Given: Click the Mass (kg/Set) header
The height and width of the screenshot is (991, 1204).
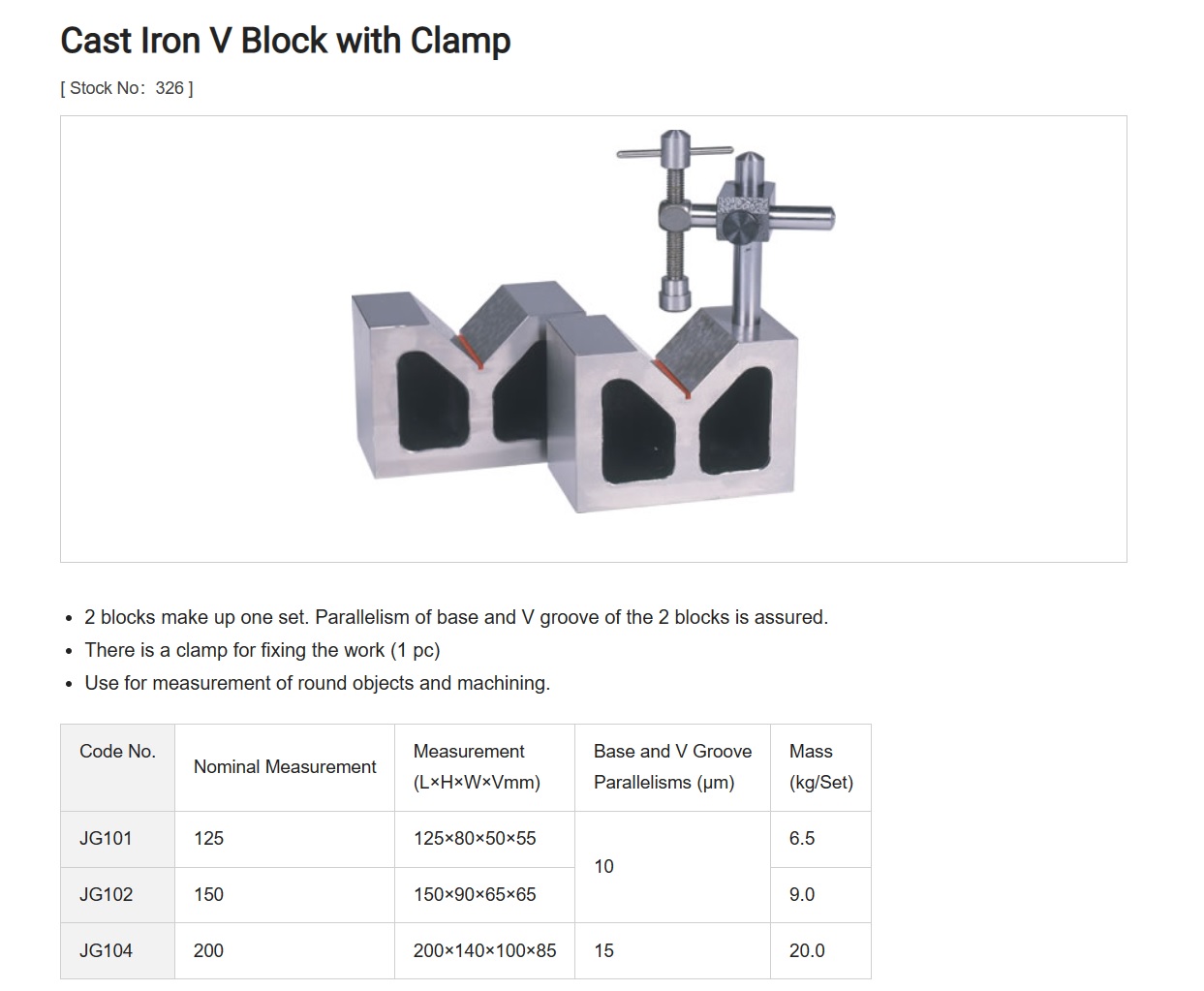Looking at the screenshot, I should click(x=820, y=767).
